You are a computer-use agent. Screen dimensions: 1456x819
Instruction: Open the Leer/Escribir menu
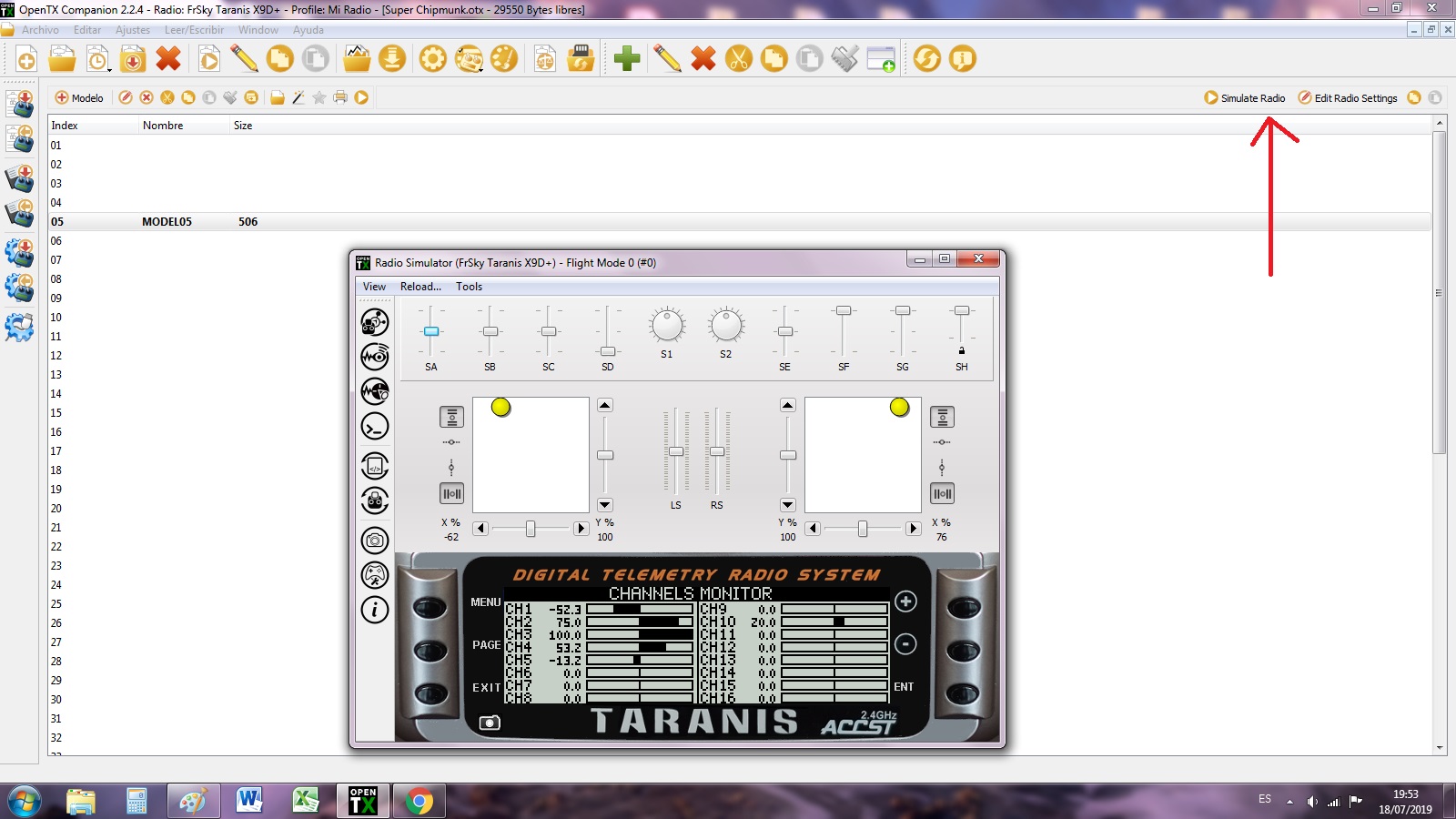point(194,30)
